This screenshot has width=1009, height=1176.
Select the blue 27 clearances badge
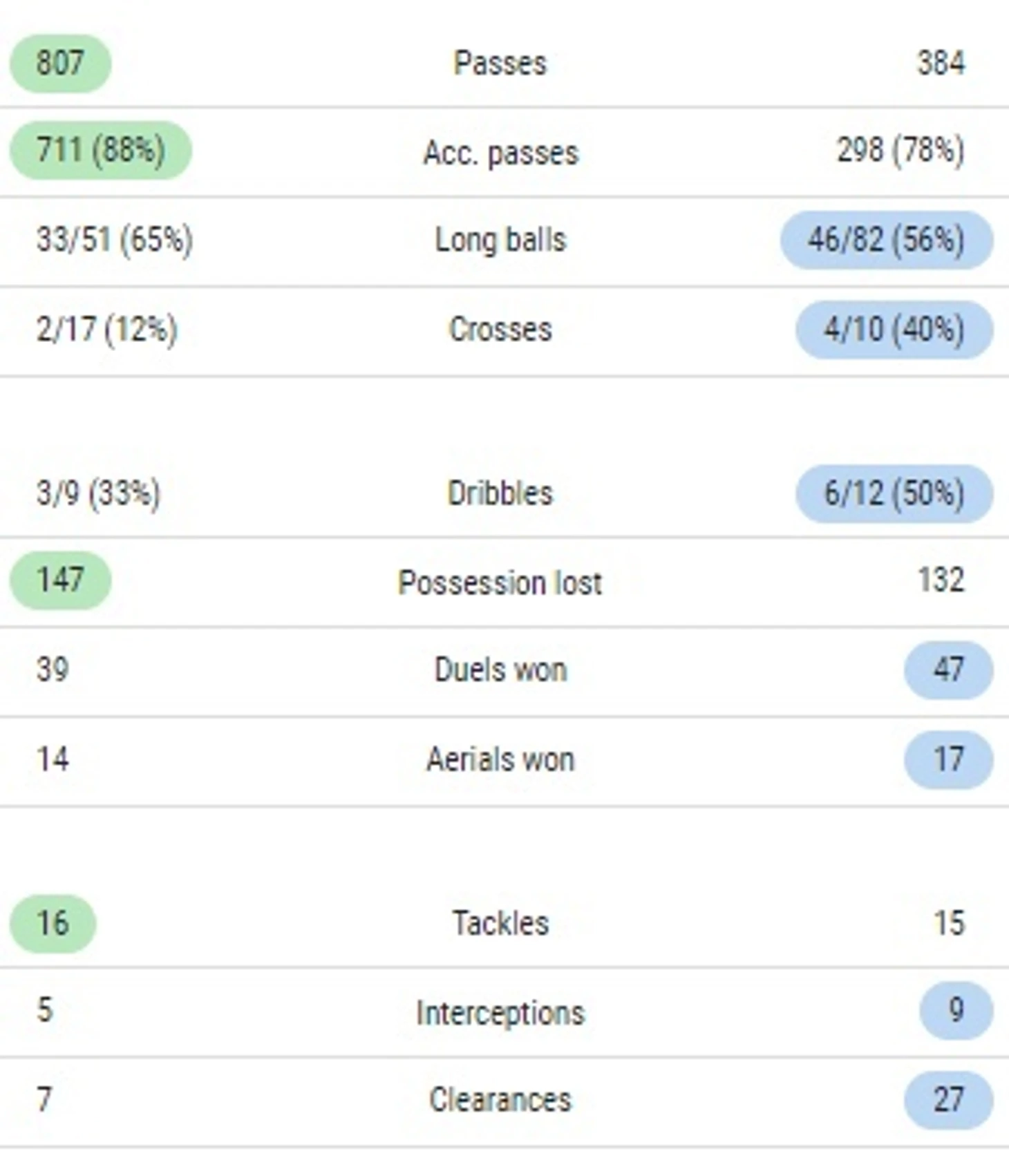[x=948, y=1100]
